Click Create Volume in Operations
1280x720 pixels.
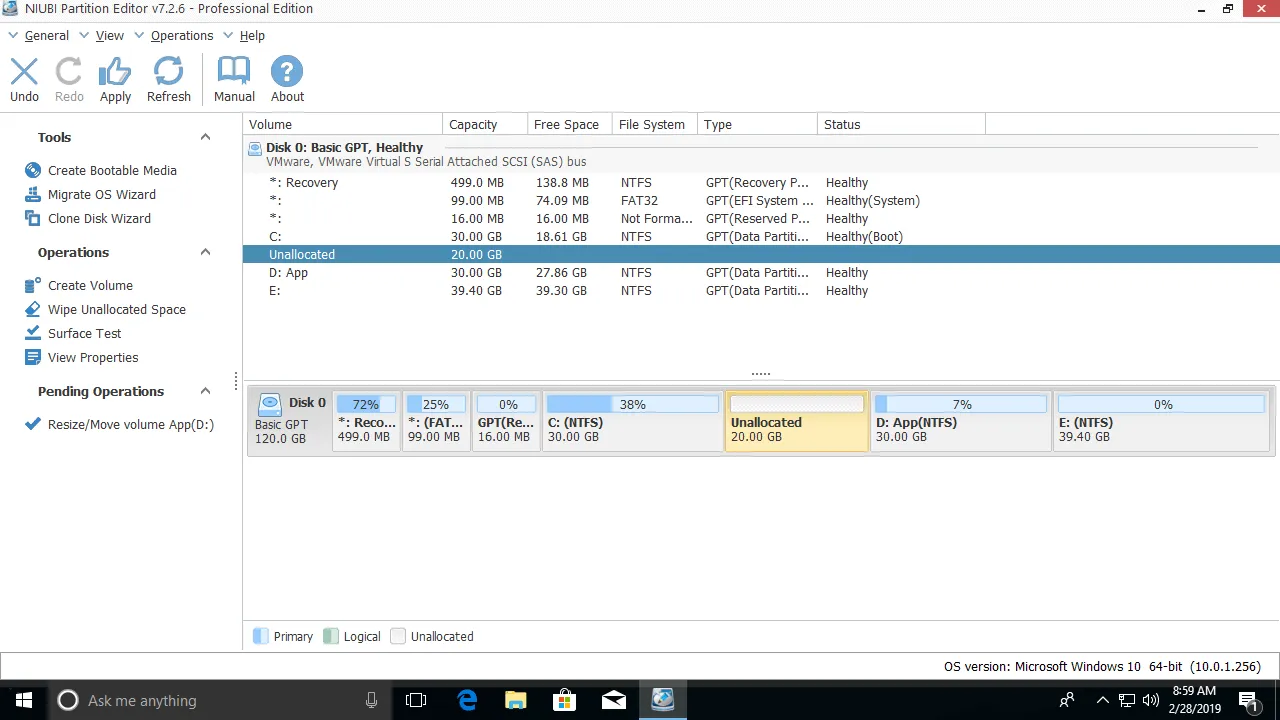click(89, 286)
